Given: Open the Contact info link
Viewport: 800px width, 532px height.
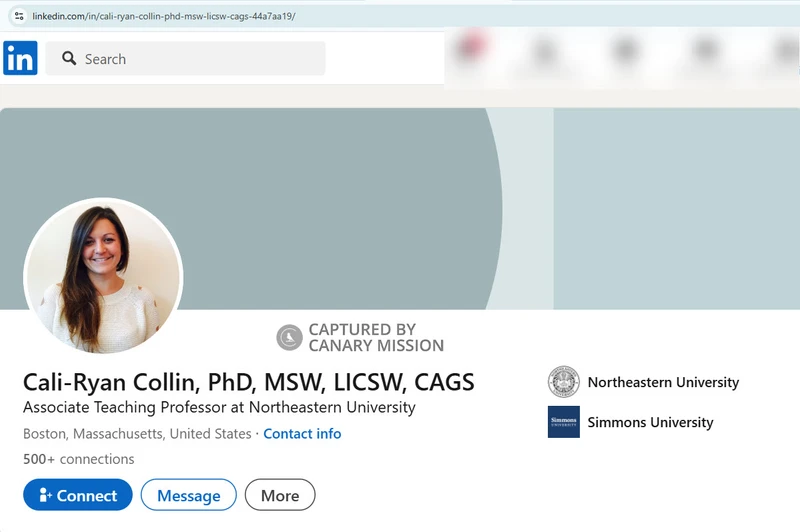Looking at the screenshot, I should 302,434.
